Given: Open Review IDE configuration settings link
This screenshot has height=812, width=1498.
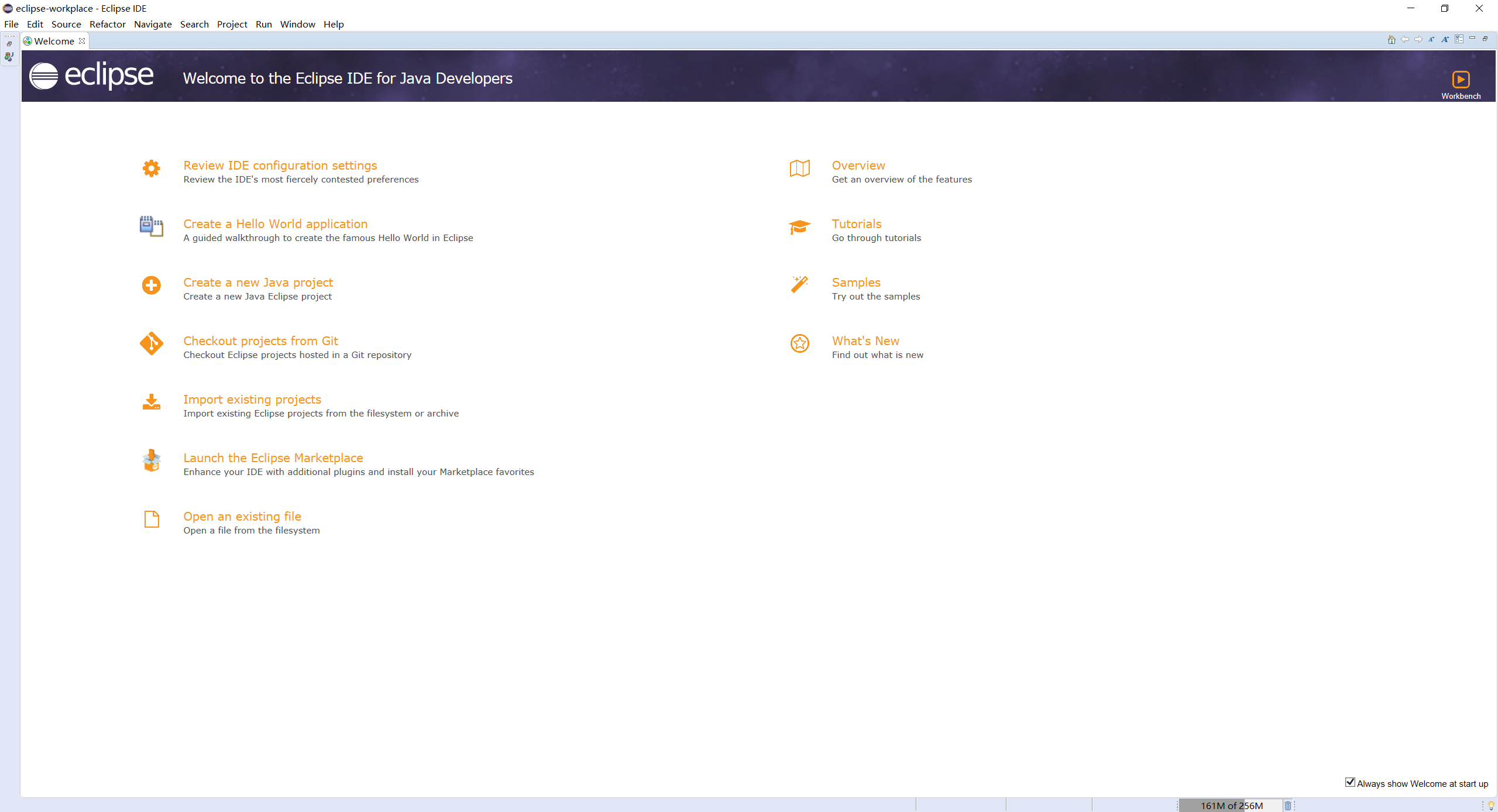Looking at the screenshot, I should [280, 166].
